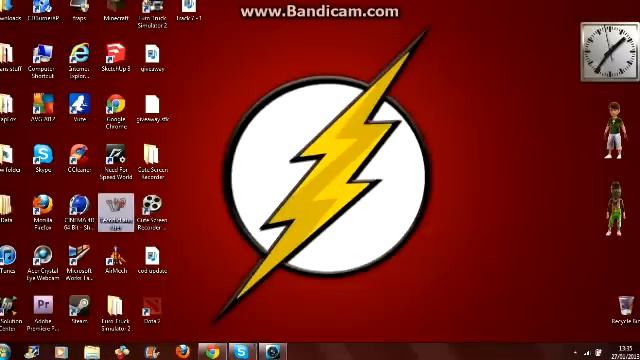Open the SketchUp 8 shortcut
Viewport: 640px width, 360px height.
coord(116,58)
